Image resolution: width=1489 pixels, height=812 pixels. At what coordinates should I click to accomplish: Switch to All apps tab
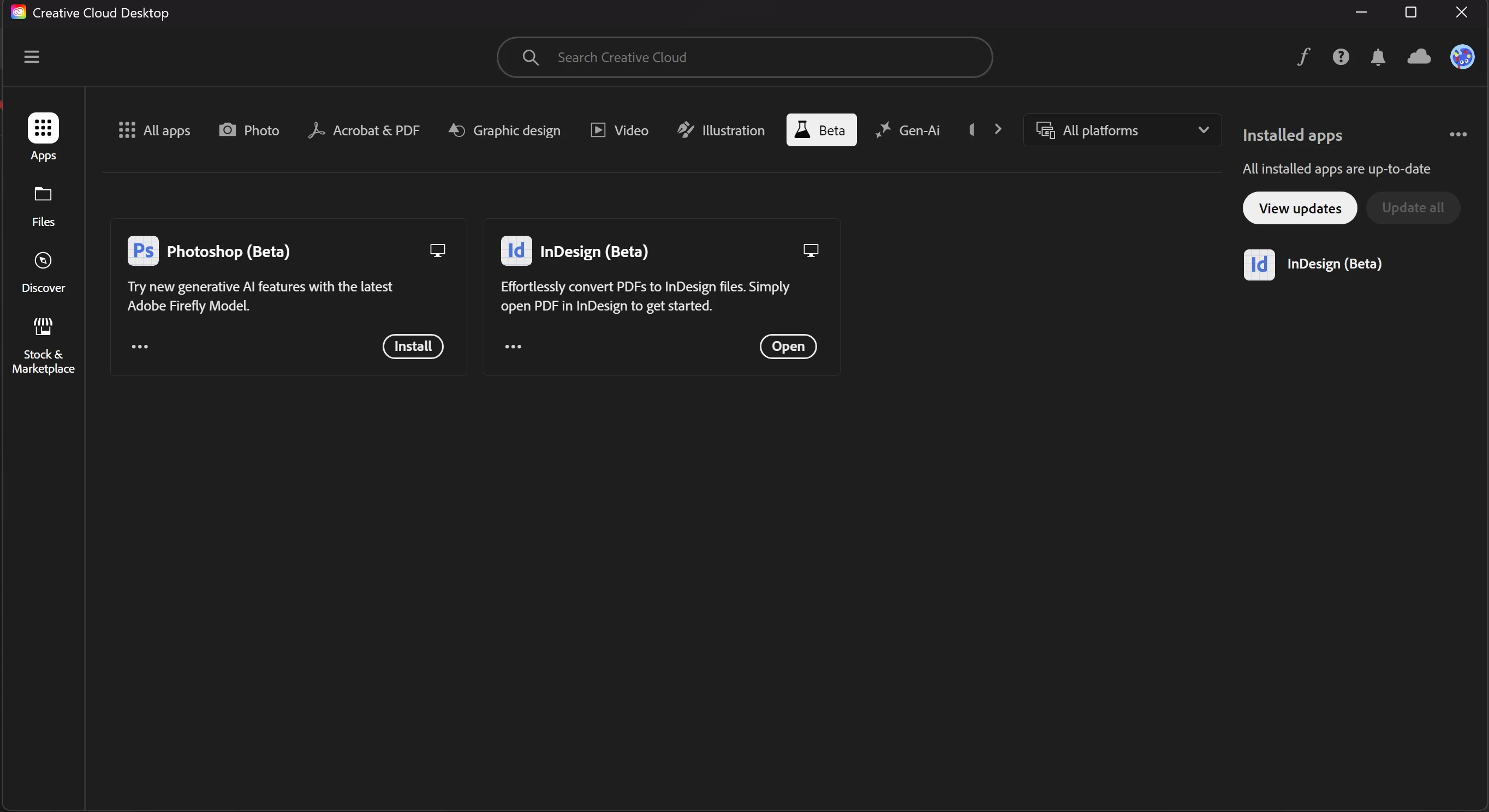click(154, 130)
